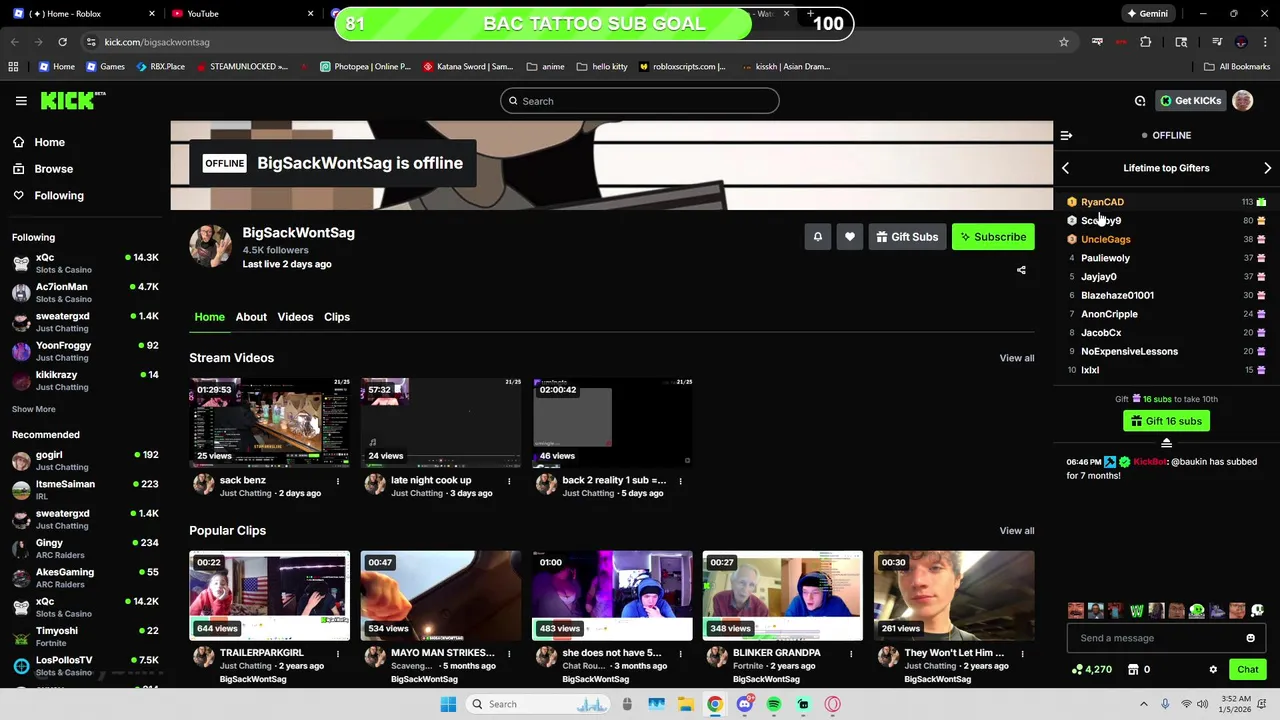Open chat settings gear
This screenshot has height=720, width=1280.
1213,670
